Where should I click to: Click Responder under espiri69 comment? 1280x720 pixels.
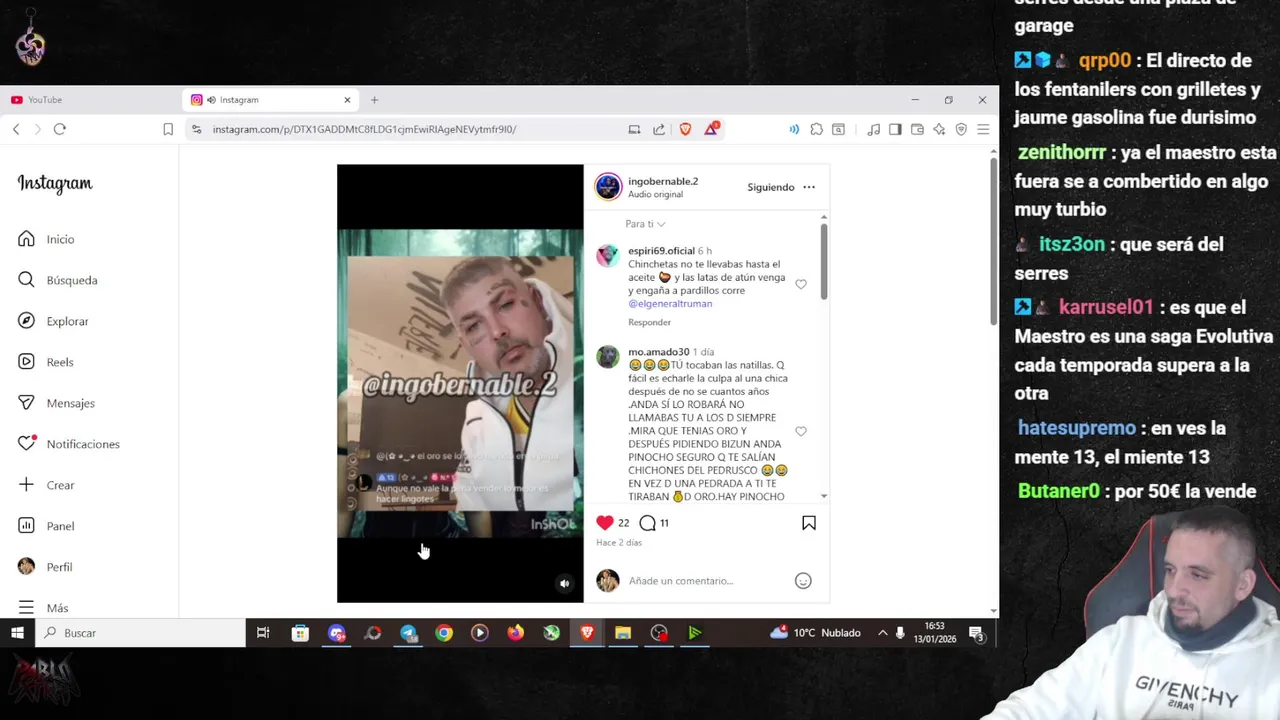649,322
